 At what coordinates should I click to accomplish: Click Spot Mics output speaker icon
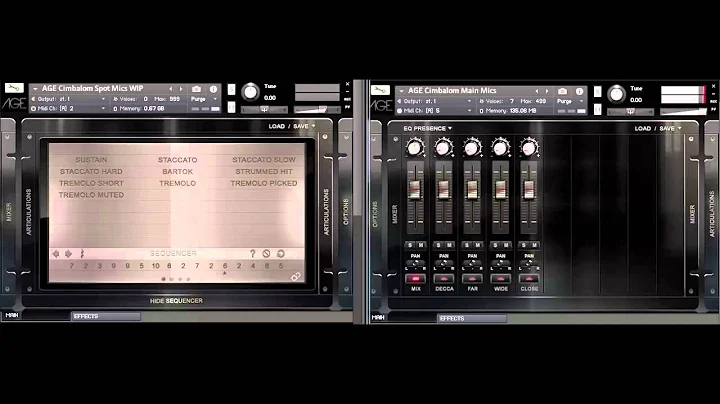coord(33,99)
